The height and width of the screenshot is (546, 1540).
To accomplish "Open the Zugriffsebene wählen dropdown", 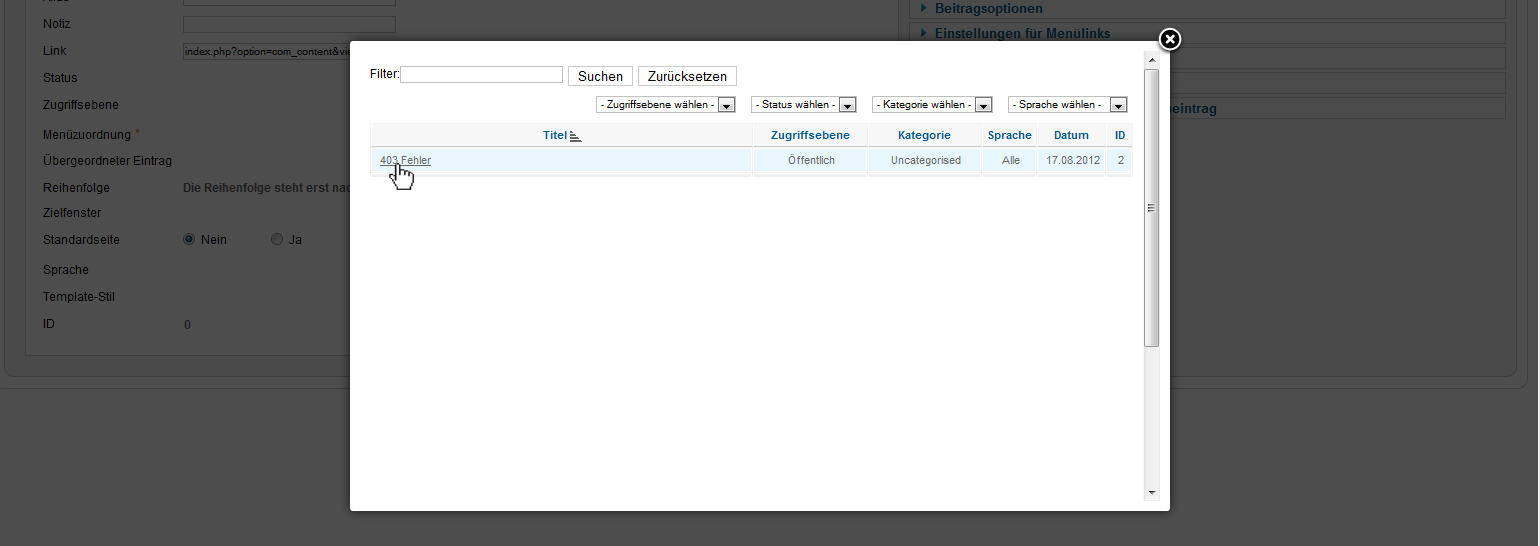I will [666, 105].
